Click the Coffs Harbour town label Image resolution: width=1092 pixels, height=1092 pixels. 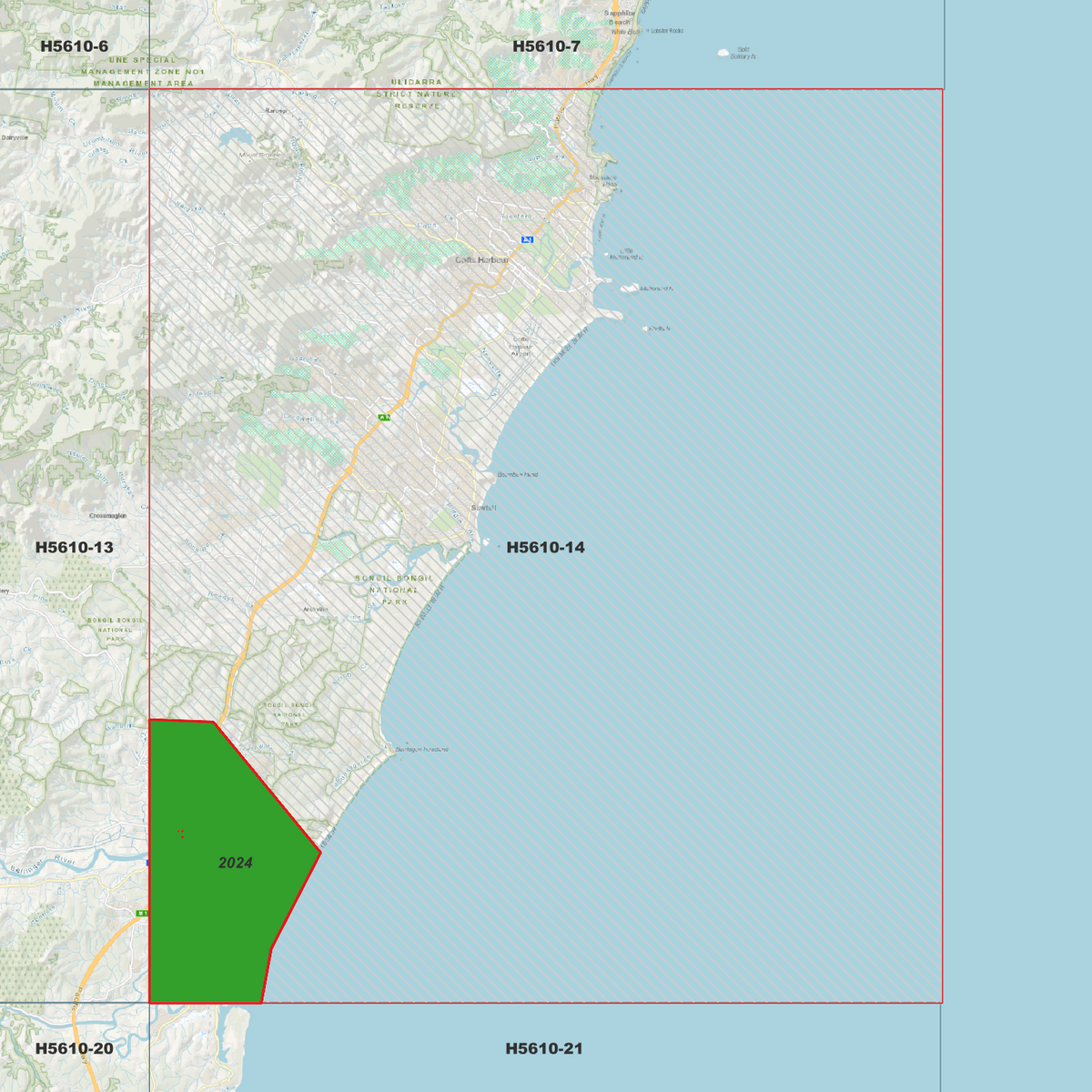(482, 260)
